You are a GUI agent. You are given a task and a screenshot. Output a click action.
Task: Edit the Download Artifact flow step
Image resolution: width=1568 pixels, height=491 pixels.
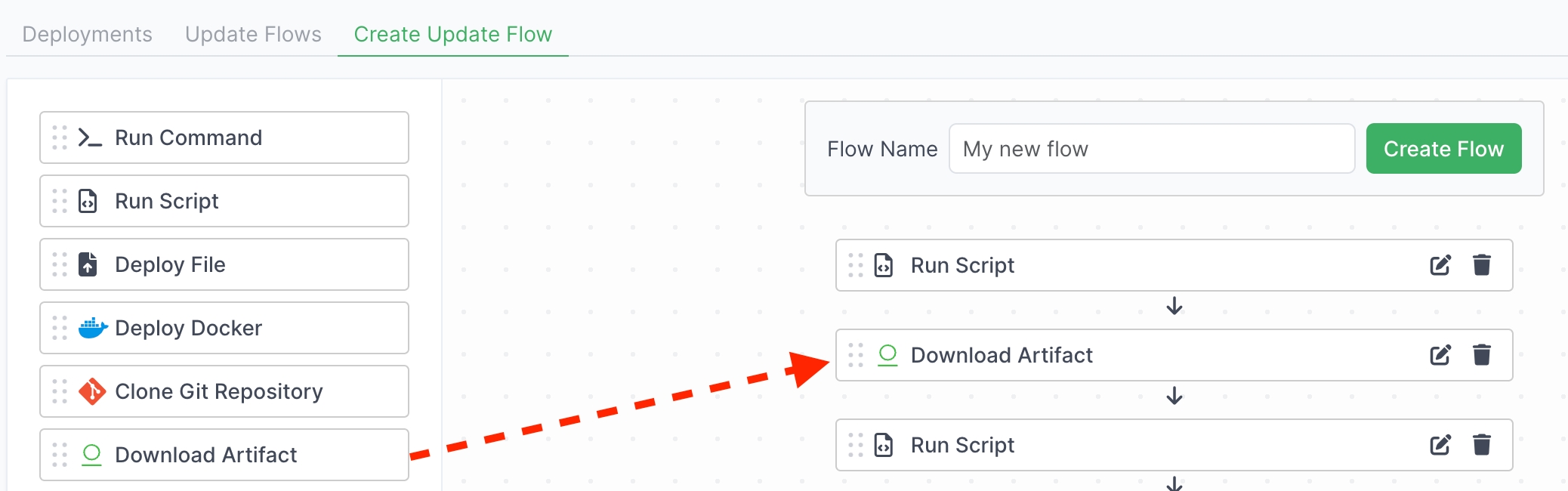click(1440, 355)
